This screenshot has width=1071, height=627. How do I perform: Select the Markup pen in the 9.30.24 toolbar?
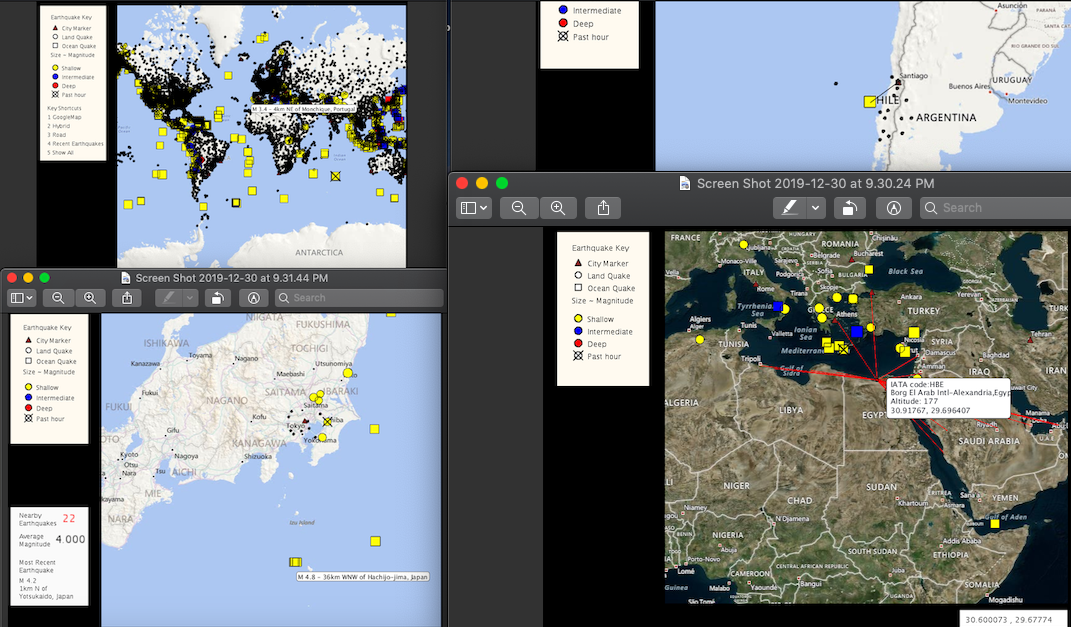tap(790, 208)
